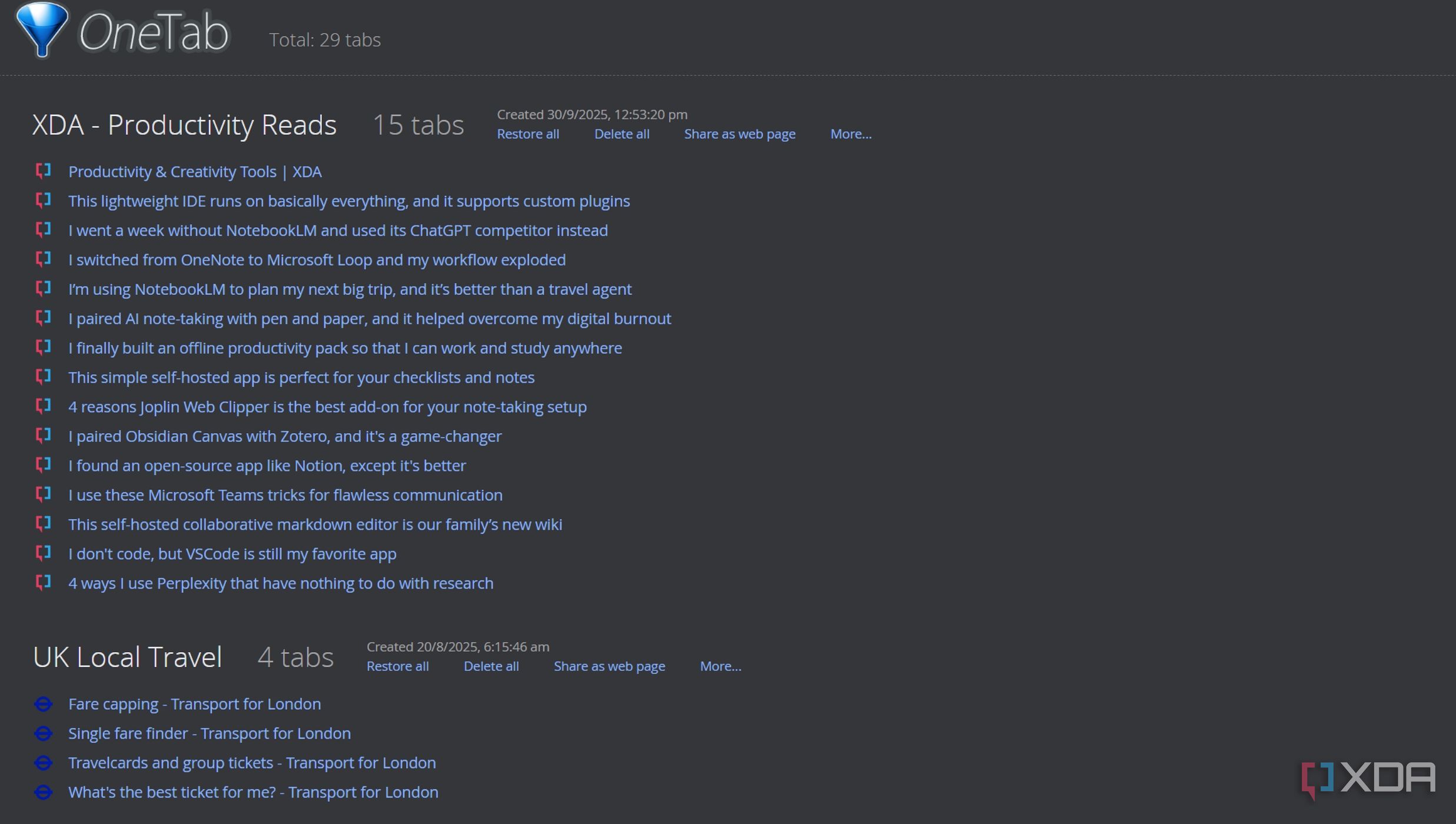Open Travelcards and group tickets link

tap(252, 763)
